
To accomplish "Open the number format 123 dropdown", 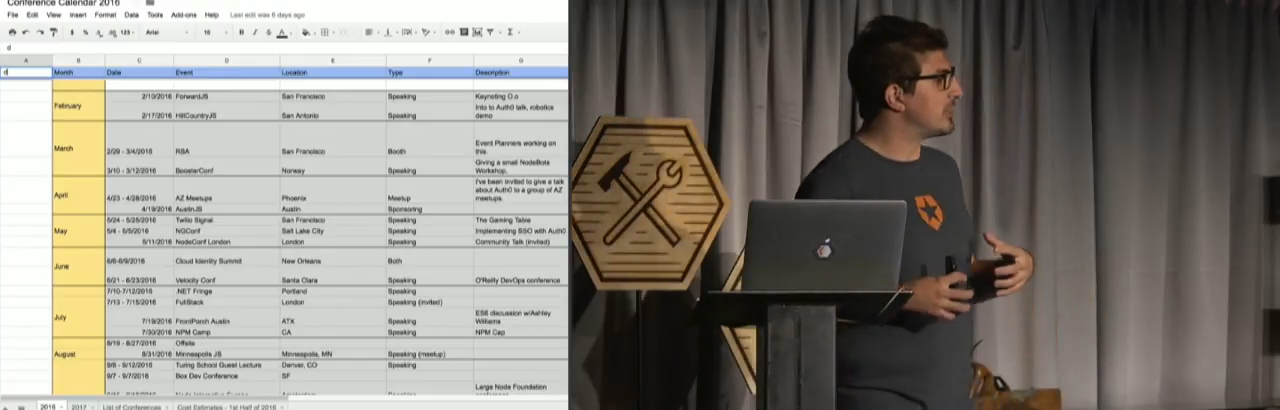I will 127,33.
